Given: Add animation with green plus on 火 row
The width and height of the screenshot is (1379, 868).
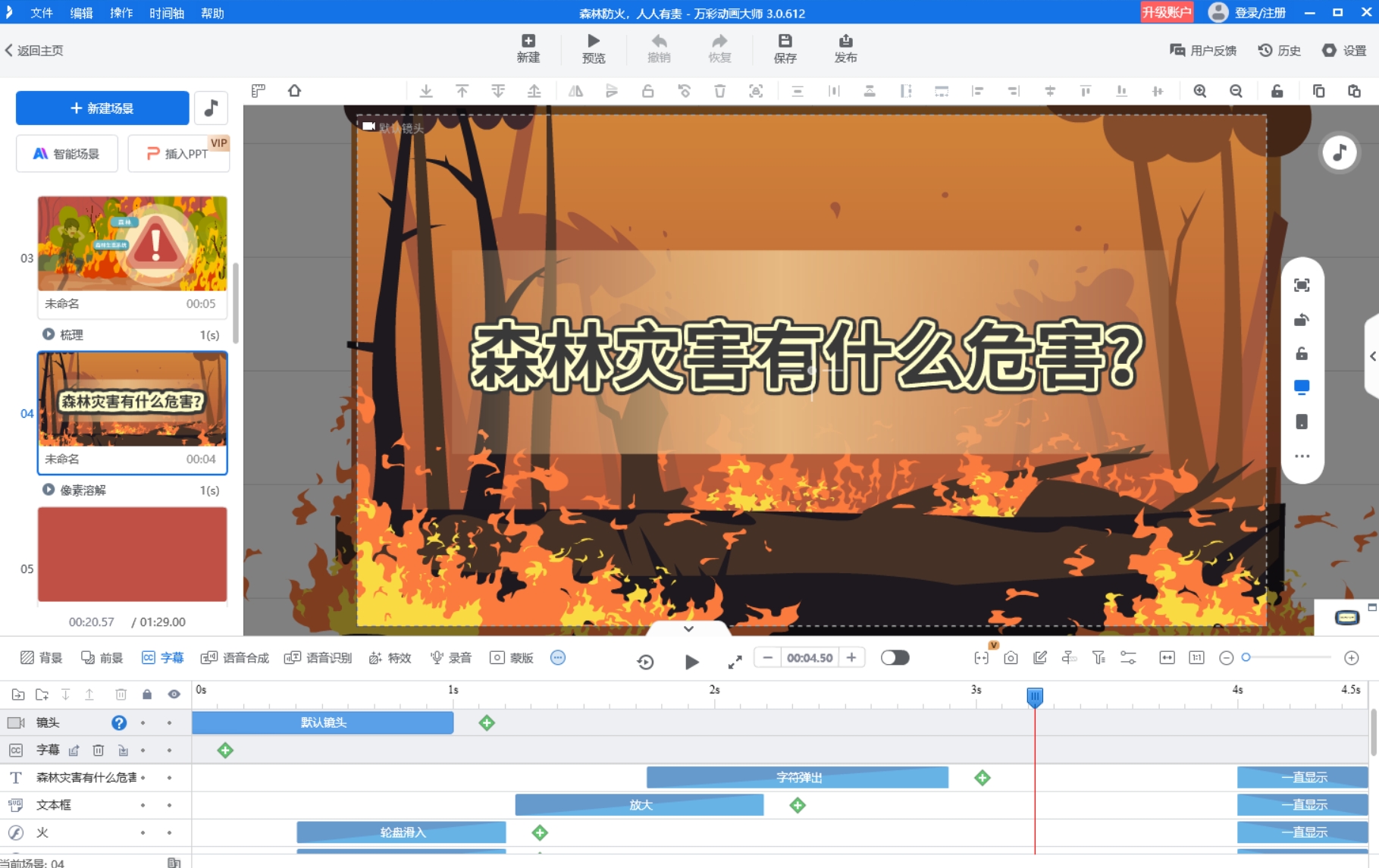Looking at the screenshot, I should point(540,832).
